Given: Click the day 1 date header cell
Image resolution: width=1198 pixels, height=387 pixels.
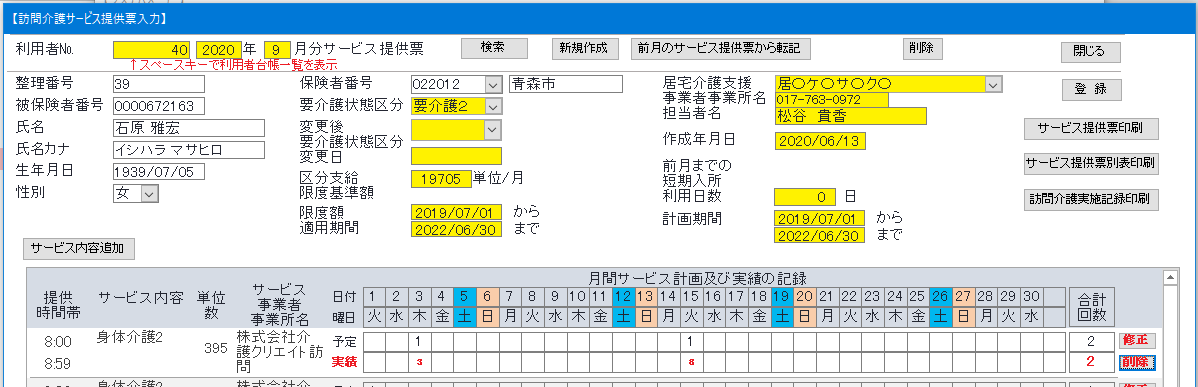Looking at the screenshot, I should [x=374, y=296].
